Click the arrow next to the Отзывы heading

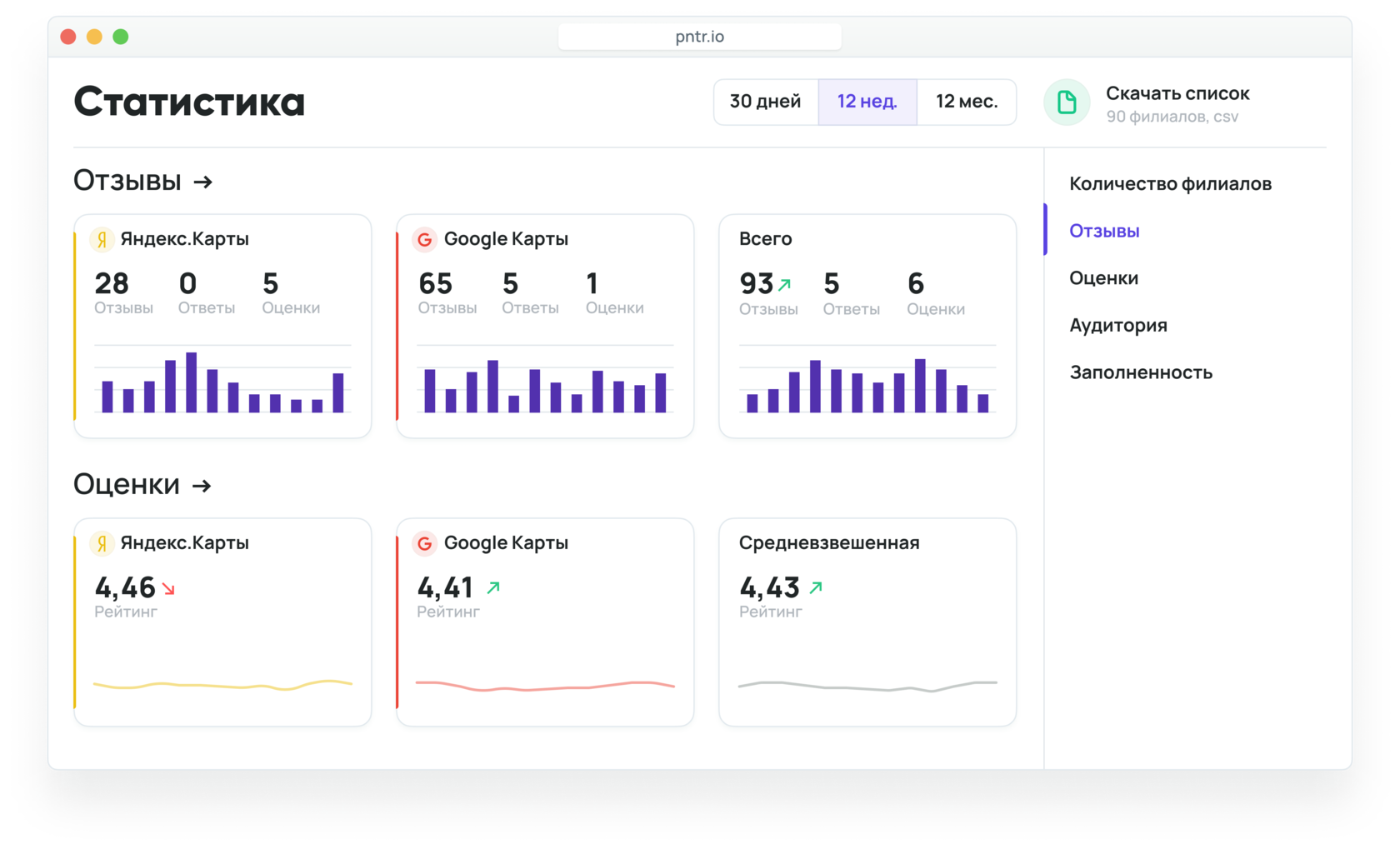pyautogui.click(x=203, y=182)
